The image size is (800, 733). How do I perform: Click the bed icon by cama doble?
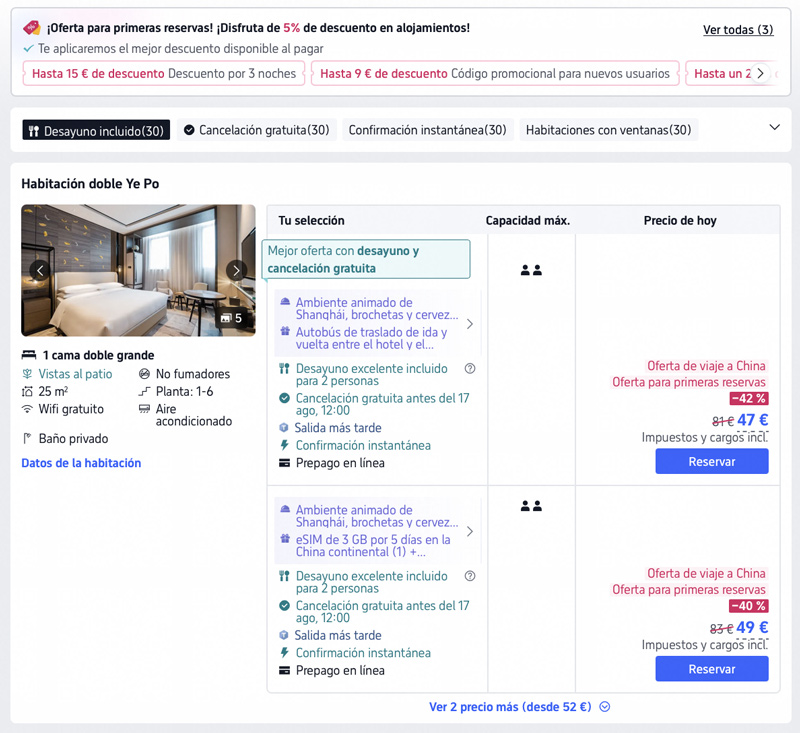(x=29, y=355)
